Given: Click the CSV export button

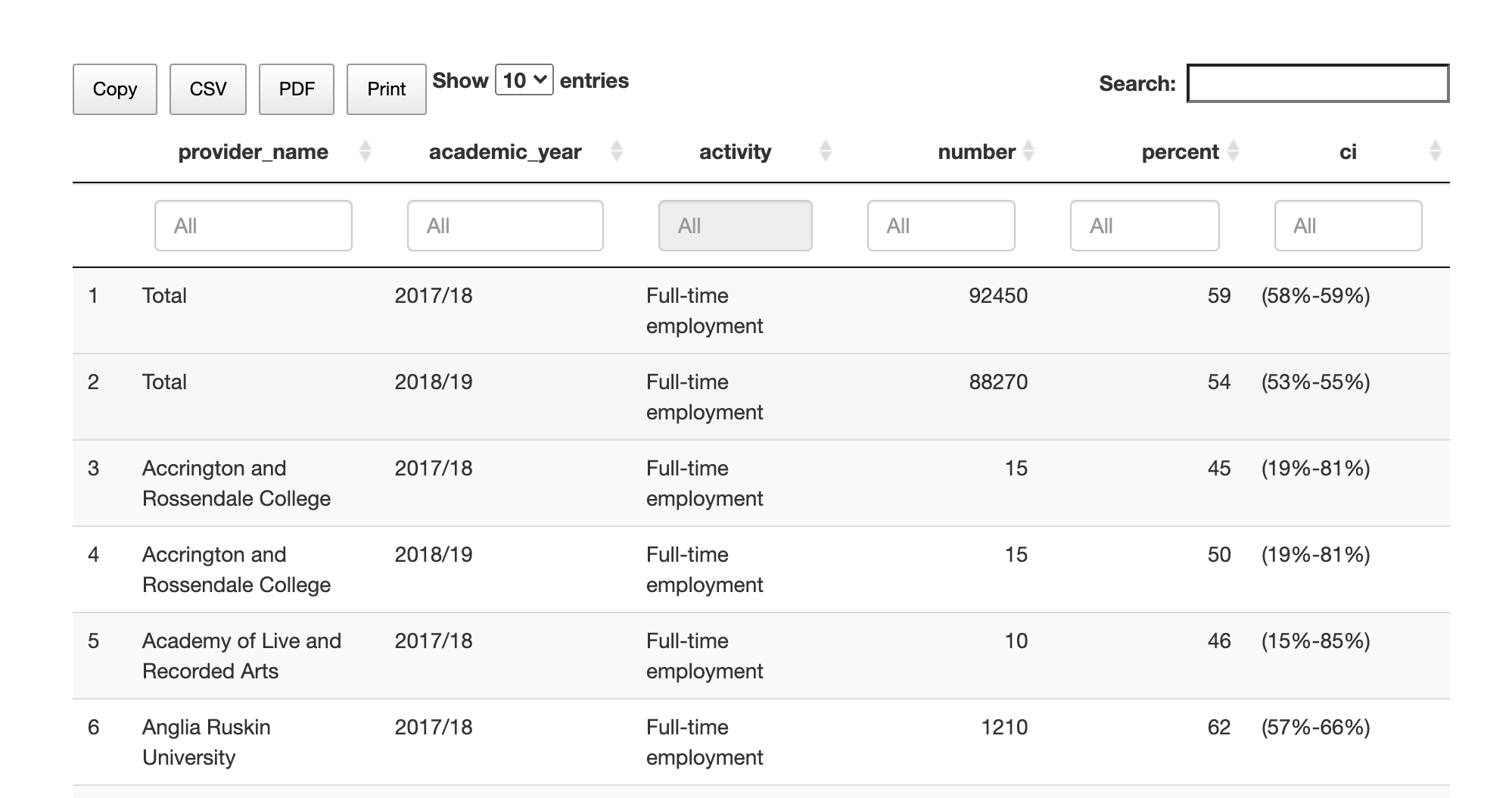Looking at the screenshot, I should 207,89.
